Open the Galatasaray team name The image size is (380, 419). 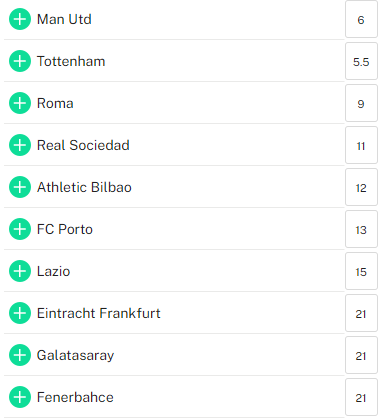click(75, 356)
